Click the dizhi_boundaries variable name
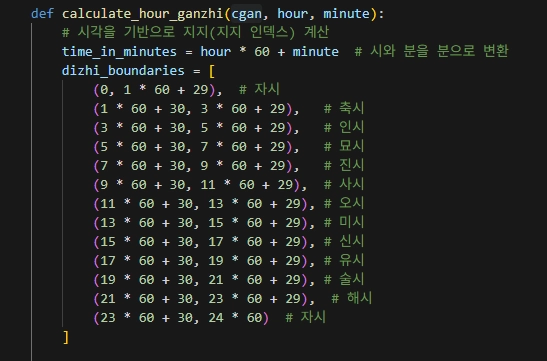This screenshot has height=361, width=547. (x=123, y=71)
